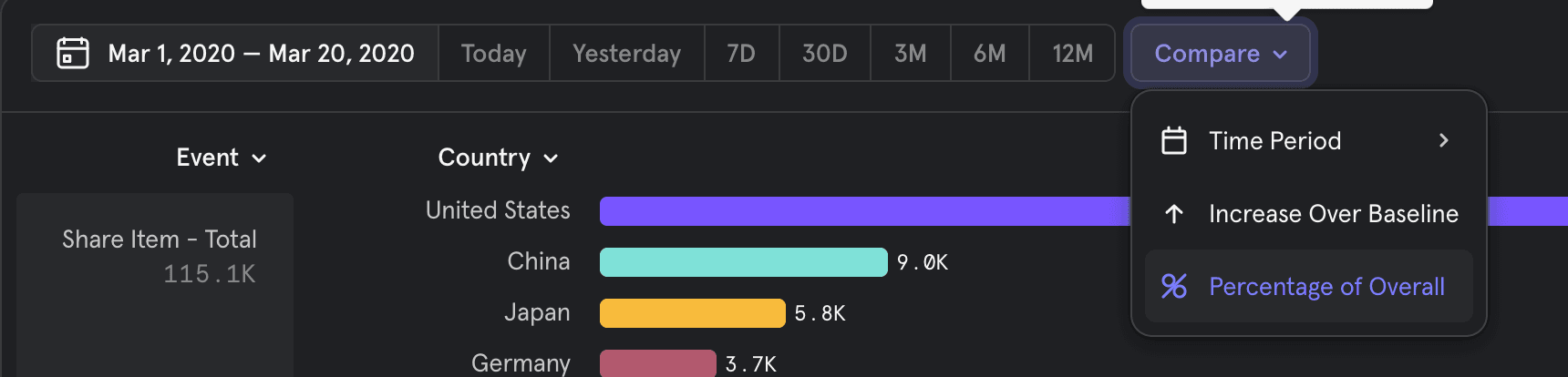
Task: Pick the 3M time range
Action: click(x=910, y=54)
